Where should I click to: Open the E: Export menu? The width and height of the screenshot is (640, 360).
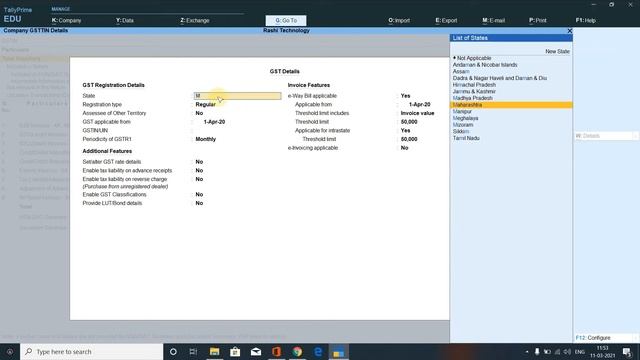446,20
